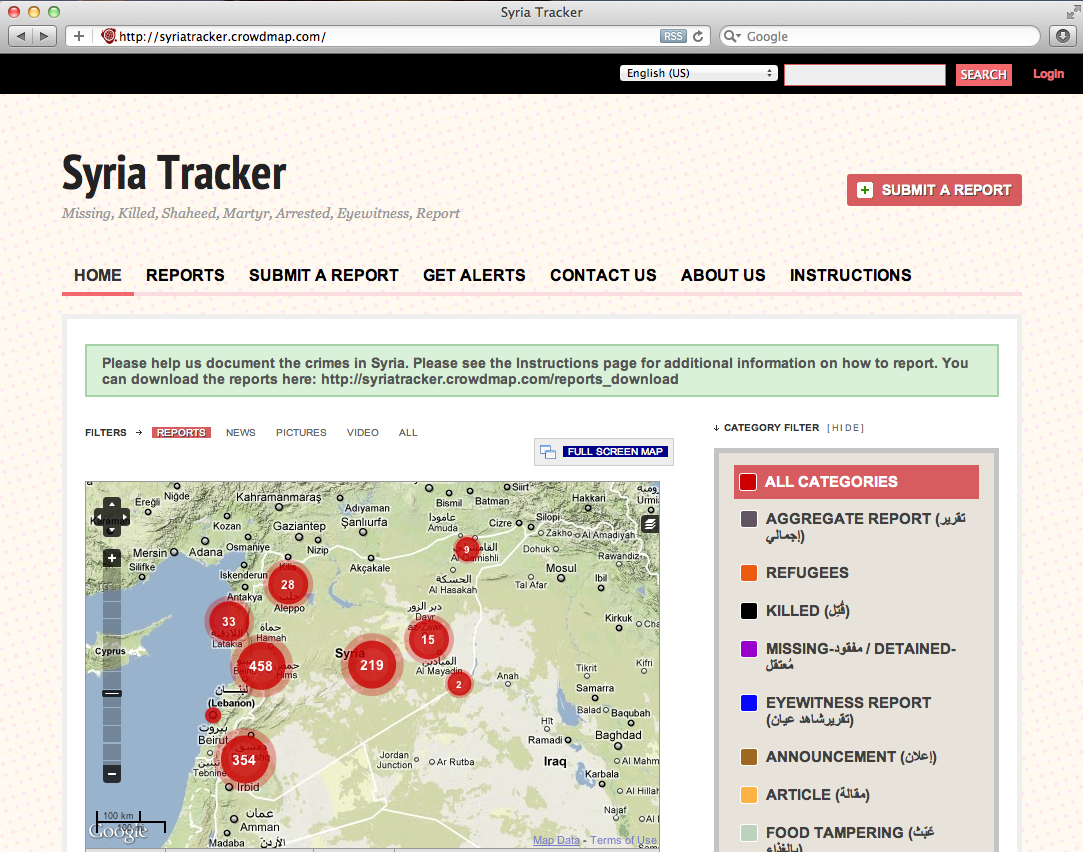
Task: Toggle the Refugees category filter
Action: click(806, 573)
